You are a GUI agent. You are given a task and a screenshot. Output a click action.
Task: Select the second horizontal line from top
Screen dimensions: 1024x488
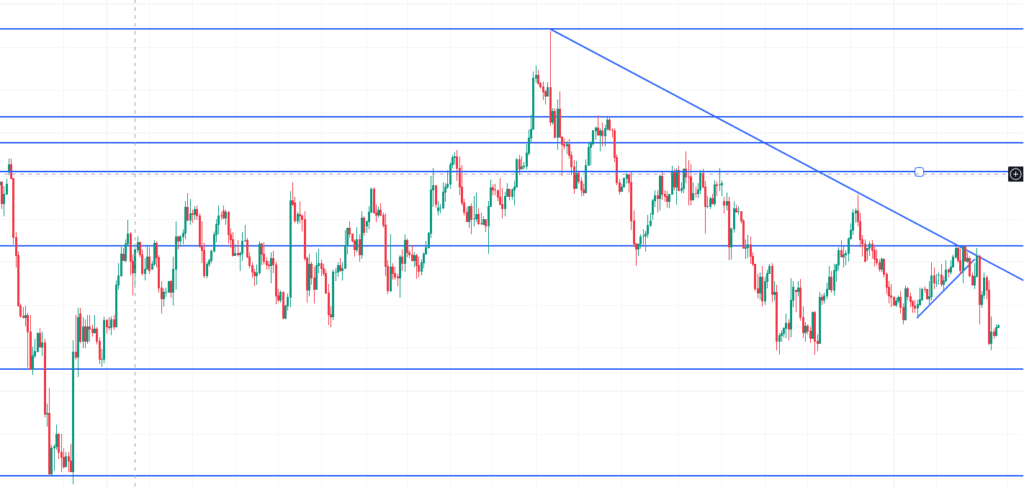(300, 117)
